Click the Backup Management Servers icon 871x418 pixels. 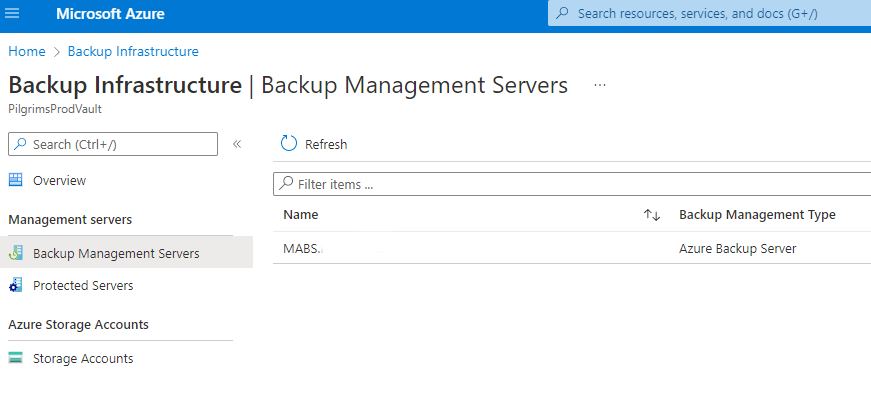tap(16, 253)
